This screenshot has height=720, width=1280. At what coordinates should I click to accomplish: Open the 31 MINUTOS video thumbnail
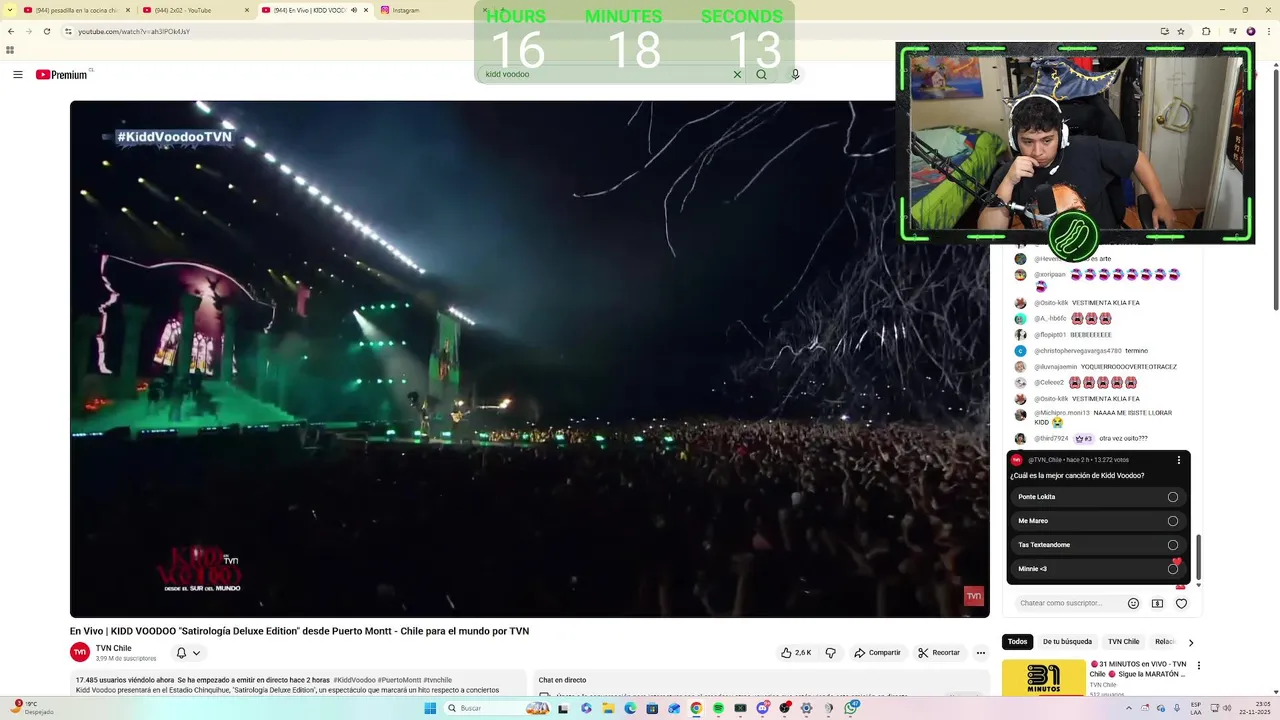[1044, 677]
